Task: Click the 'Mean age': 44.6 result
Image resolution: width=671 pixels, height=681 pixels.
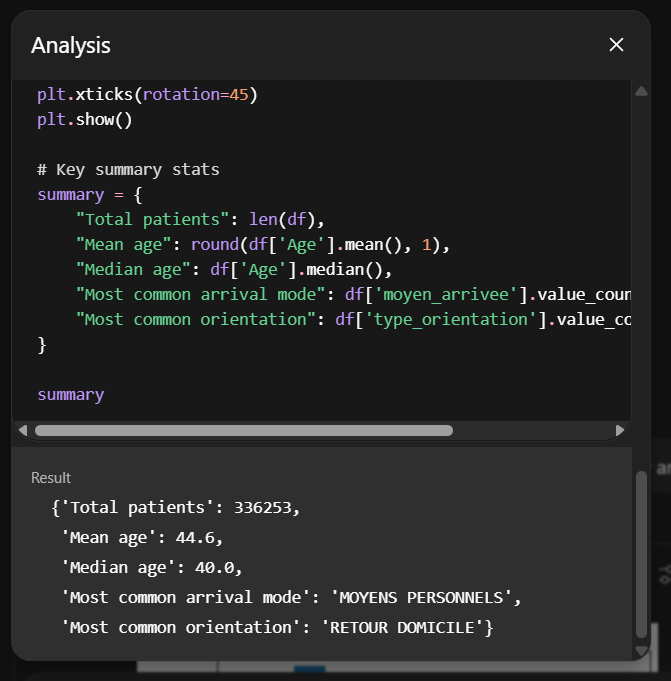Action: 142,537
